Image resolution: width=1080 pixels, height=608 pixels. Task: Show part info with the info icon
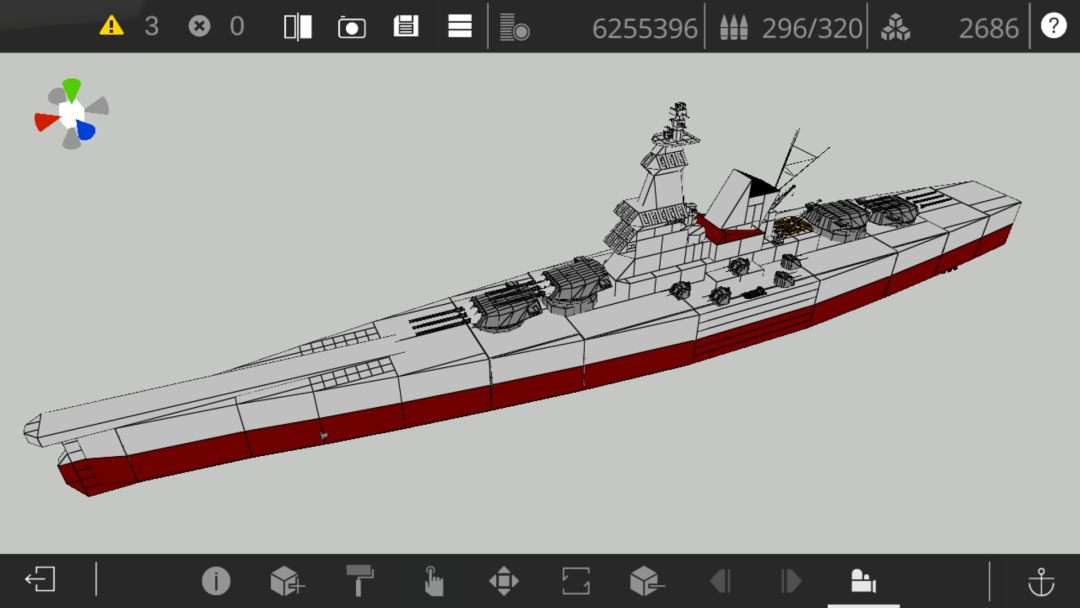216,580
